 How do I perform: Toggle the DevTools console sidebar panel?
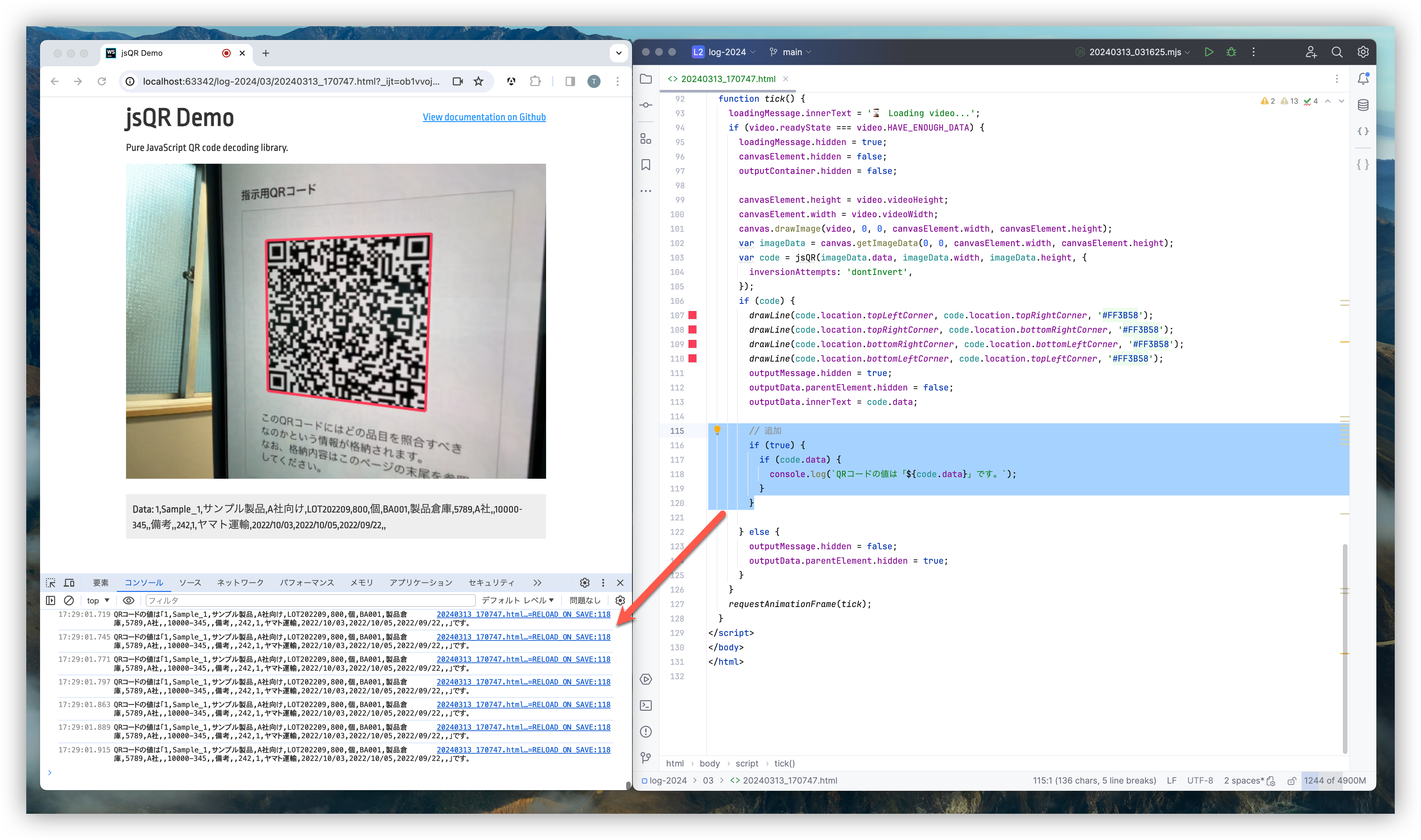[51, 600]
